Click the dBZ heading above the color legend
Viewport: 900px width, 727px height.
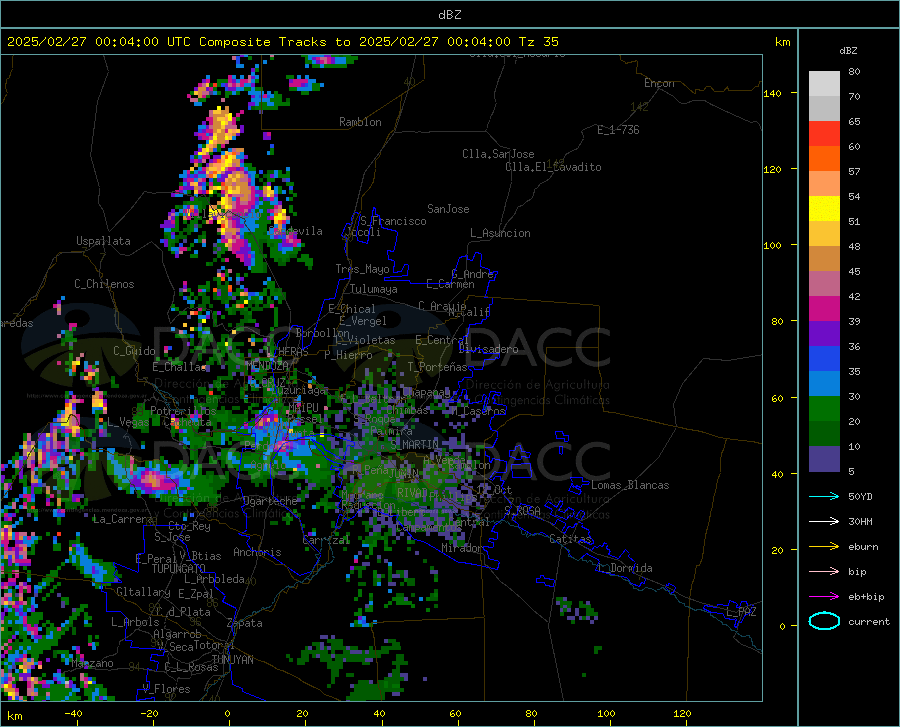[x=848, y=50]
